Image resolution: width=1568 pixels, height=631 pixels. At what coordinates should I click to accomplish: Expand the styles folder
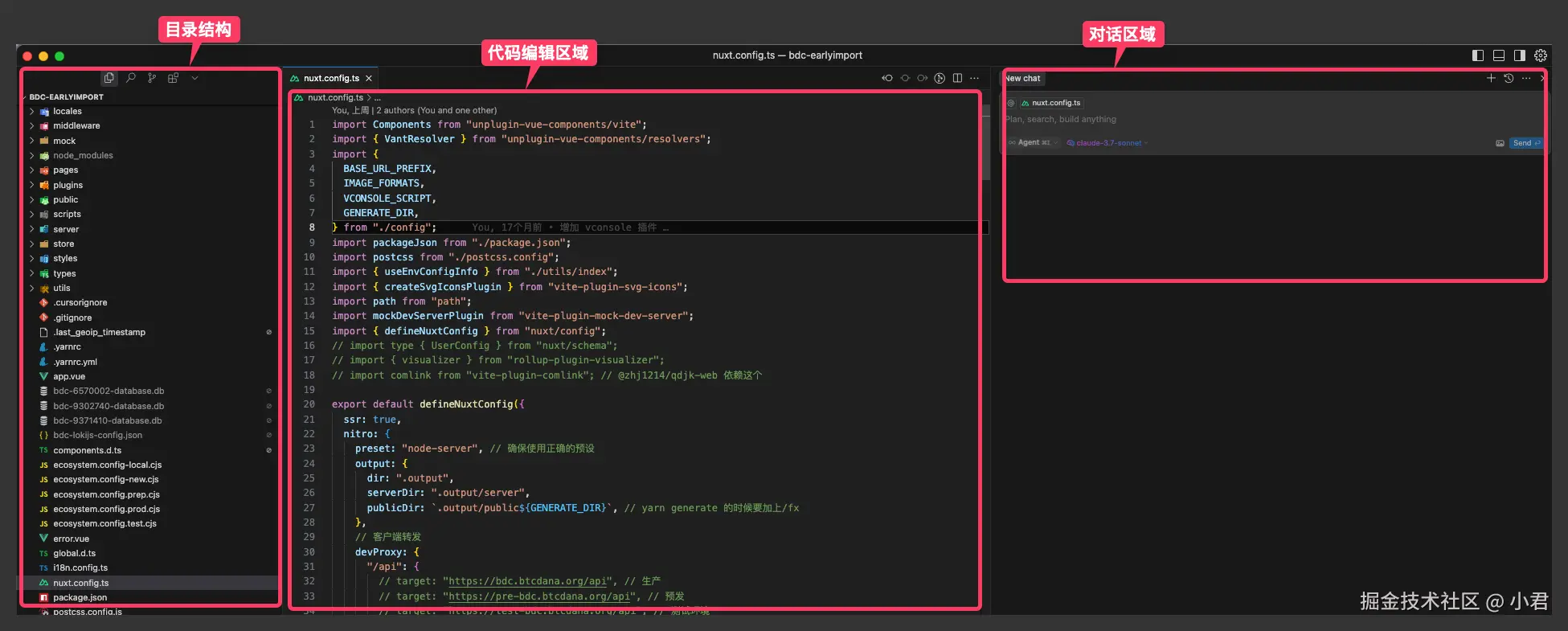click(65, 258)
